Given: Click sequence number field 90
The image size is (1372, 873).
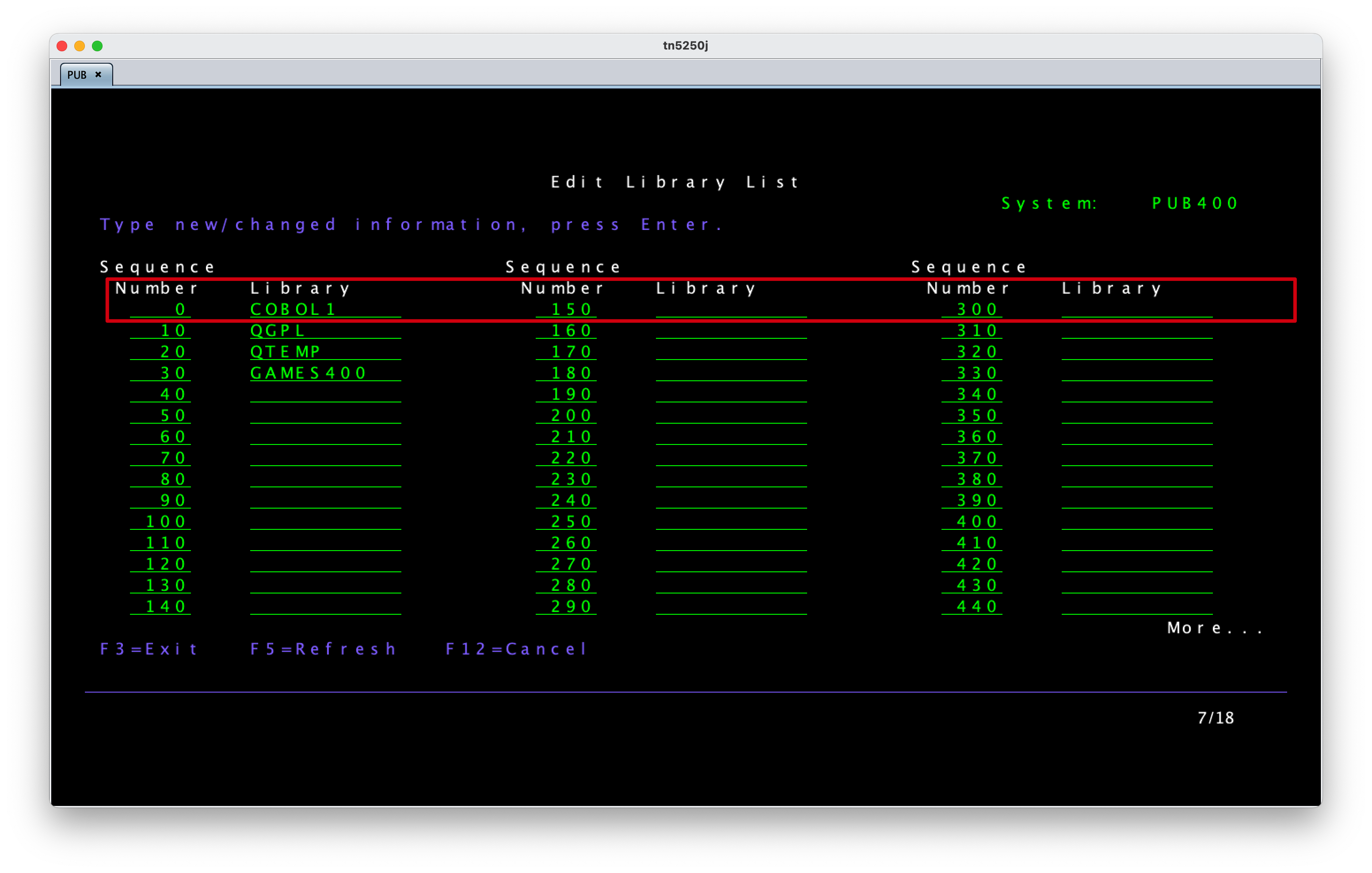Looking at the screenshot, I should point(160,501).
